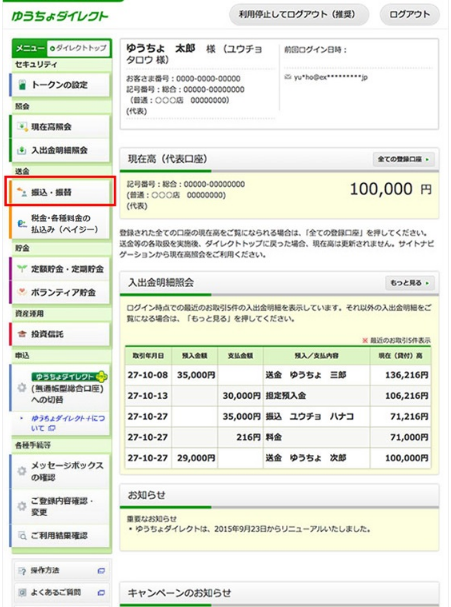Click the sprout icon for 定額貯金・定期貯金

[x=22, y=269]
